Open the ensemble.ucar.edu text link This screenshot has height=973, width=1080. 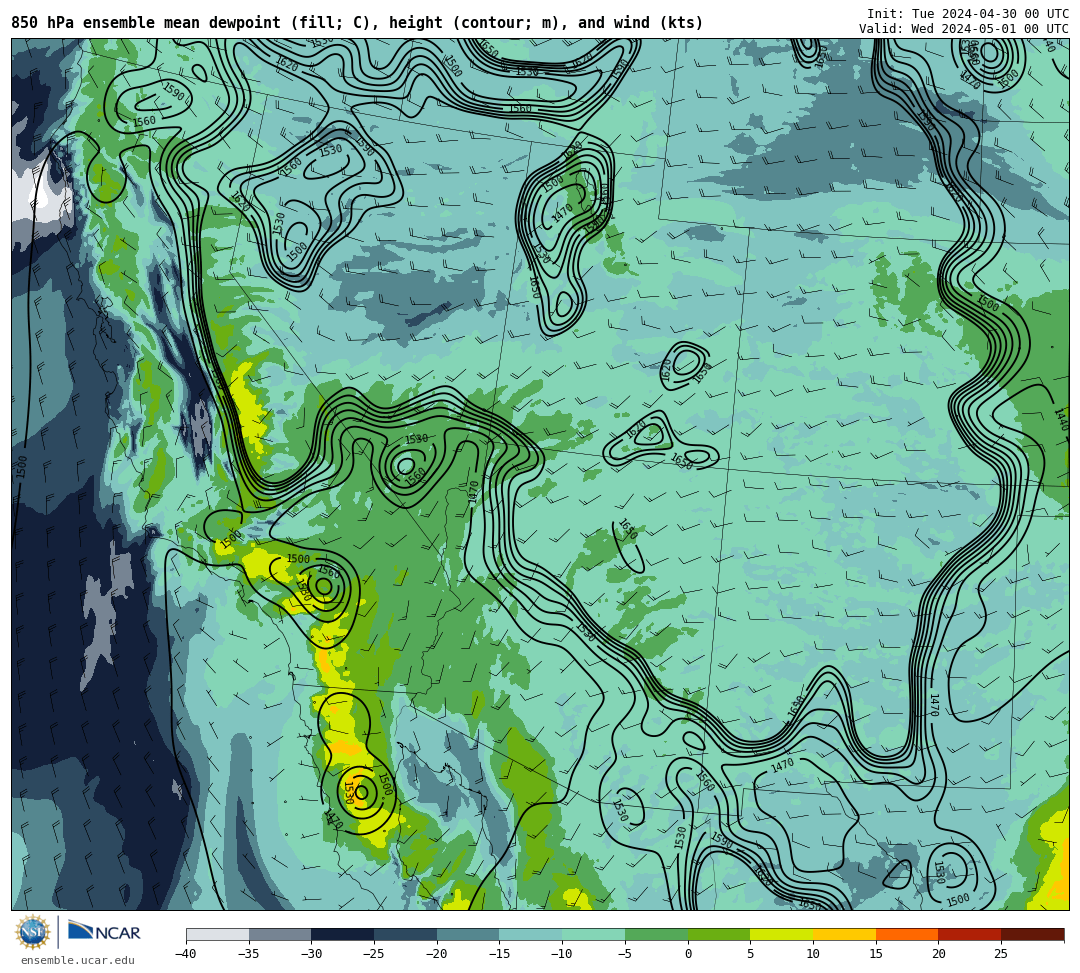coord(77,960)
